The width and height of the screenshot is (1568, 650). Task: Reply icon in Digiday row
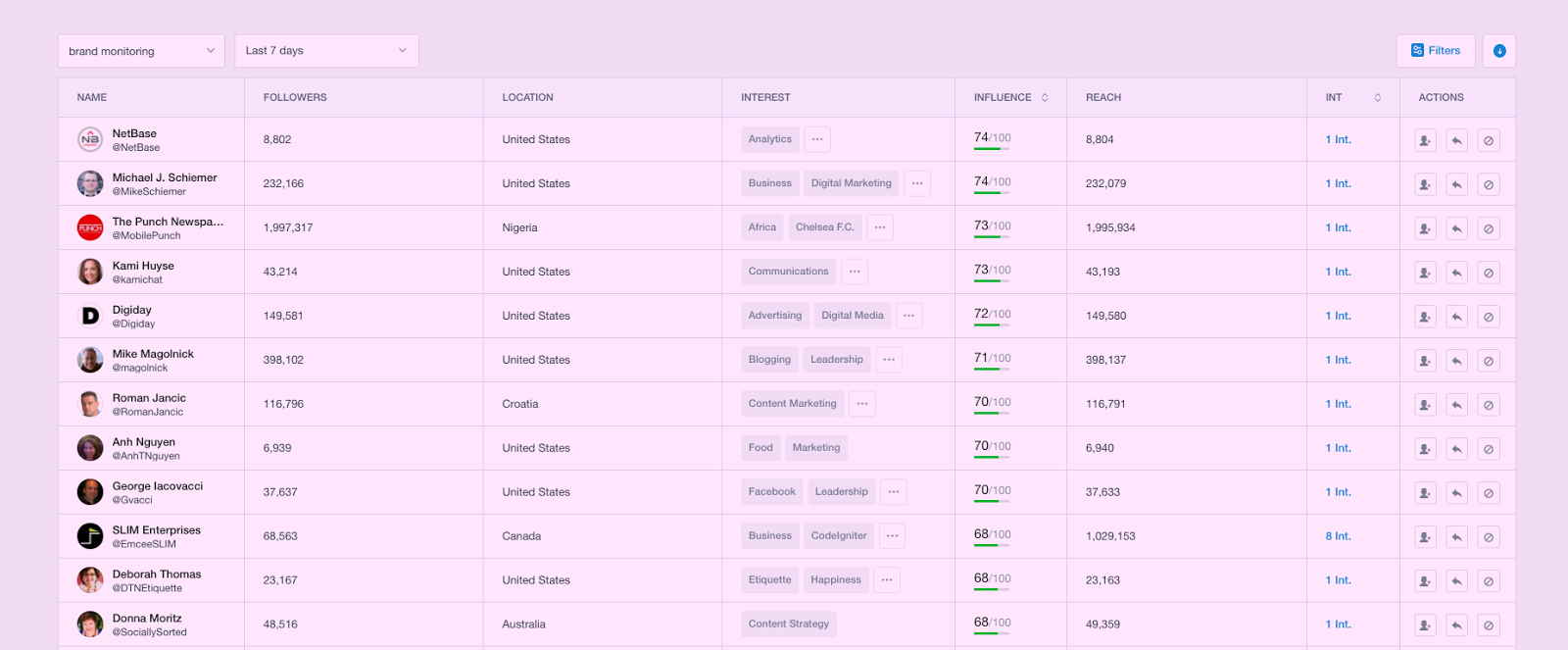1457,317
